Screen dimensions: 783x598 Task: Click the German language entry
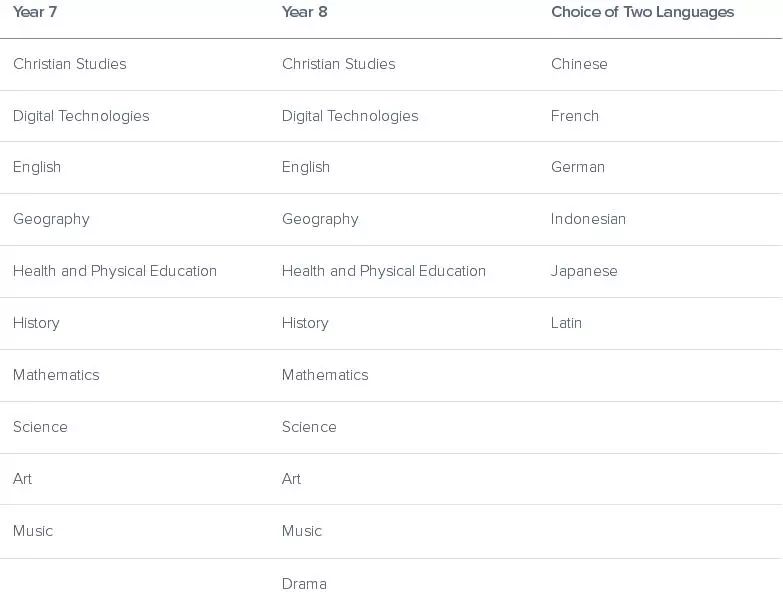pyautogui.click(x=578, y=167)
